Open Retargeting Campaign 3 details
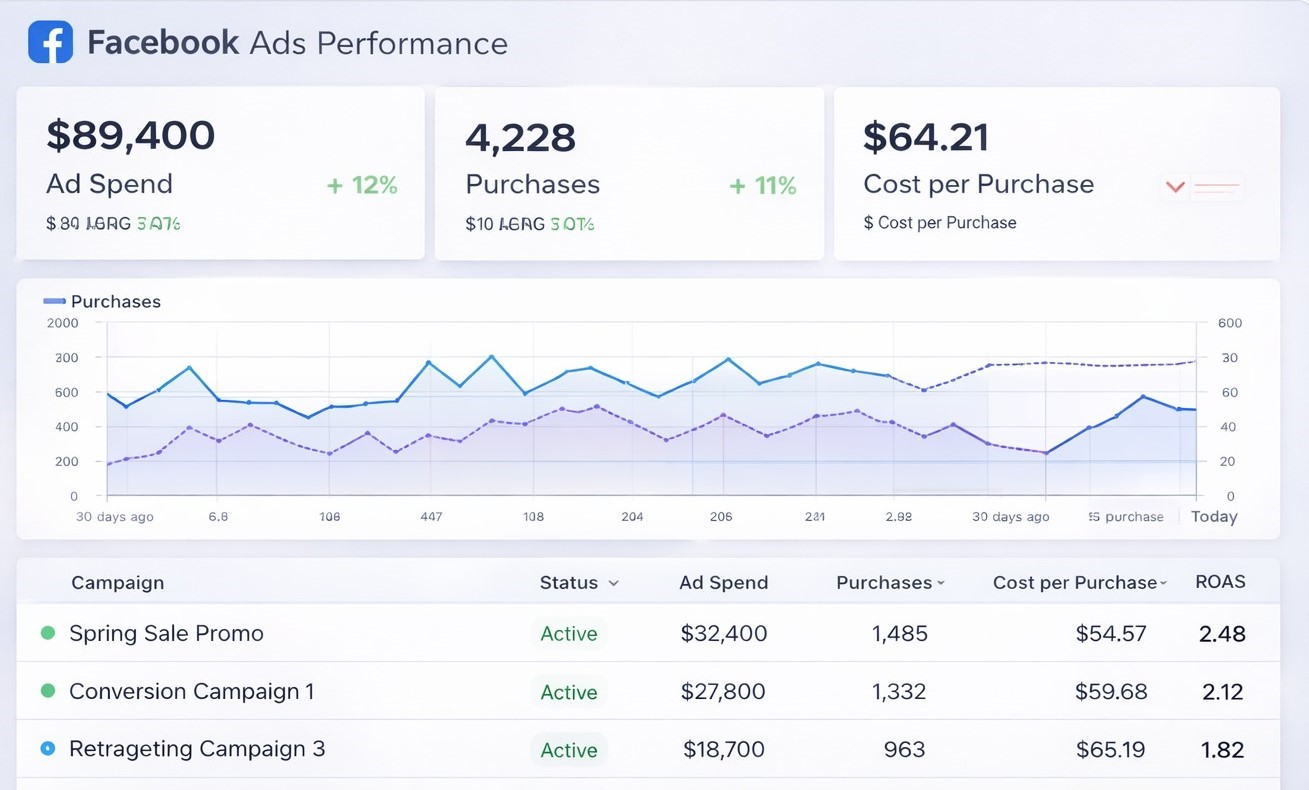 click(x=197, y=749)
